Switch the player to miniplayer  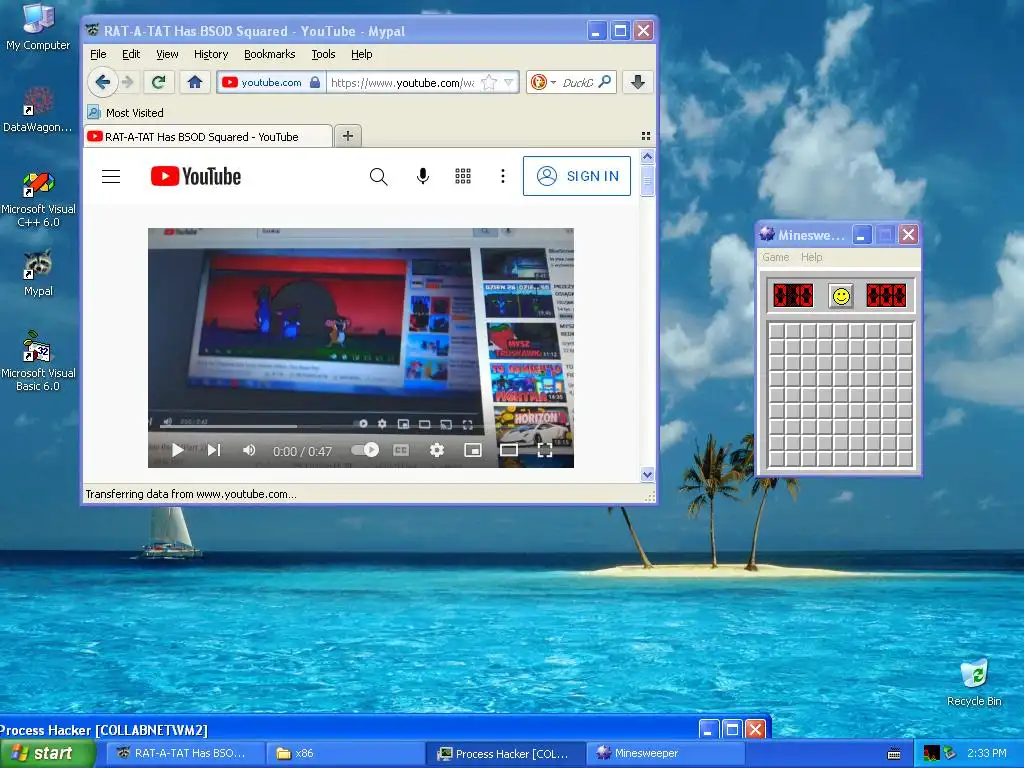pyautogui.click(x=473, y=450)
